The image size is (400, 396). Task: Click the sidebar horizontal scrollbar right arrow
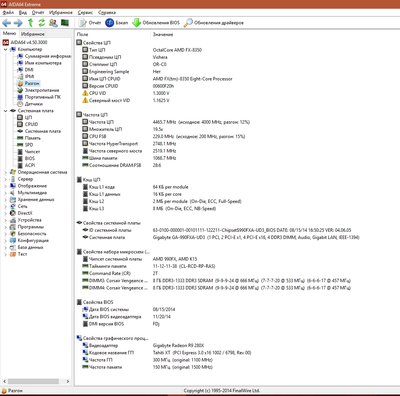(68, 381)
